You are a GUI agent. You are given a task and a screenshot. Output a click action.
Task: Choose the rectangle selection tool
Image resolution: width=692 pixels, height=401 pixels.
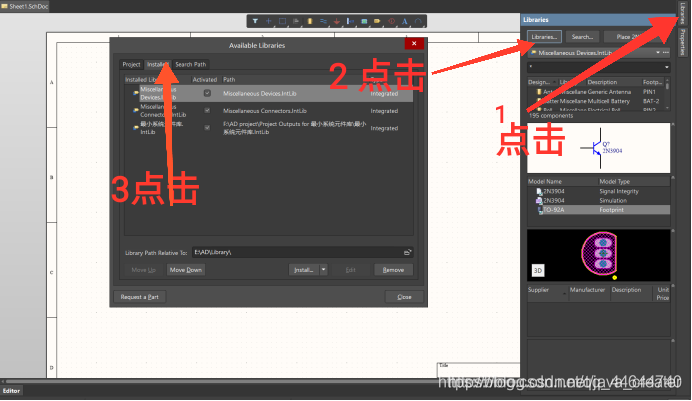pyautogui.click(x=282, y=21)
